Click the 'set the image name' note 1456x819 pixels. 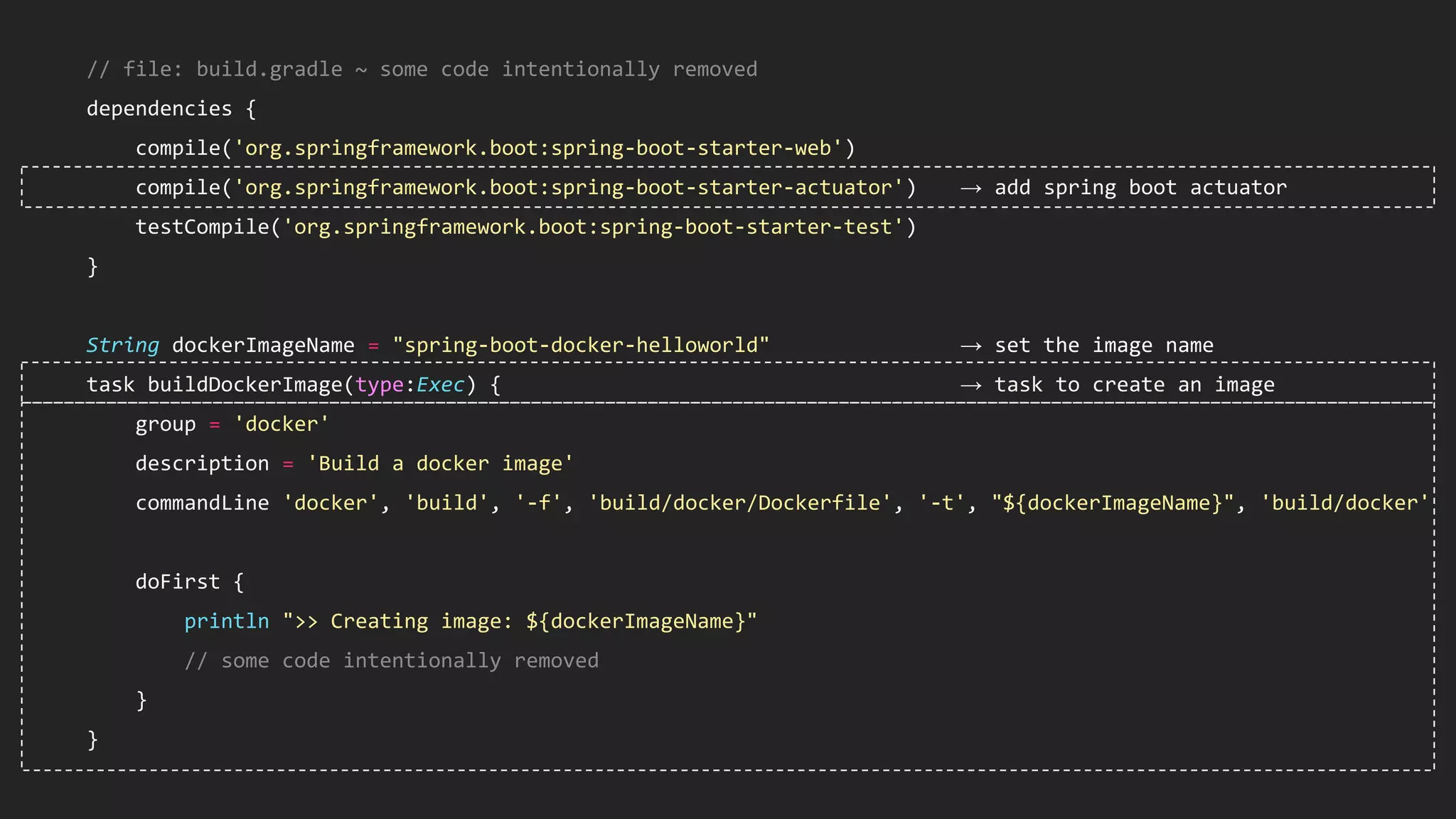pyautogui.click(x=1104, y=346)
